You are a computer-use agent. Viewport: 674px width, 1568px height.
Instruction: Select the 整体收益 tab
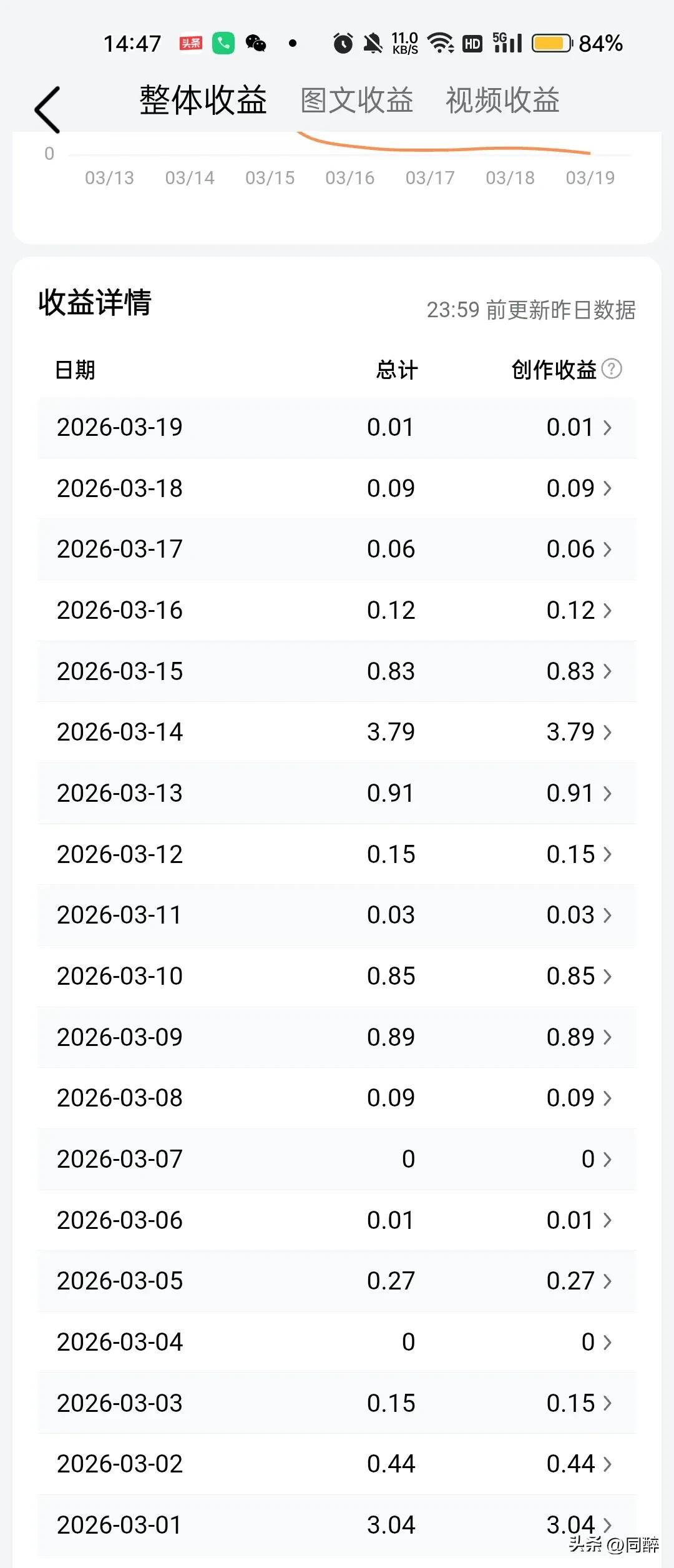[203, 100]
